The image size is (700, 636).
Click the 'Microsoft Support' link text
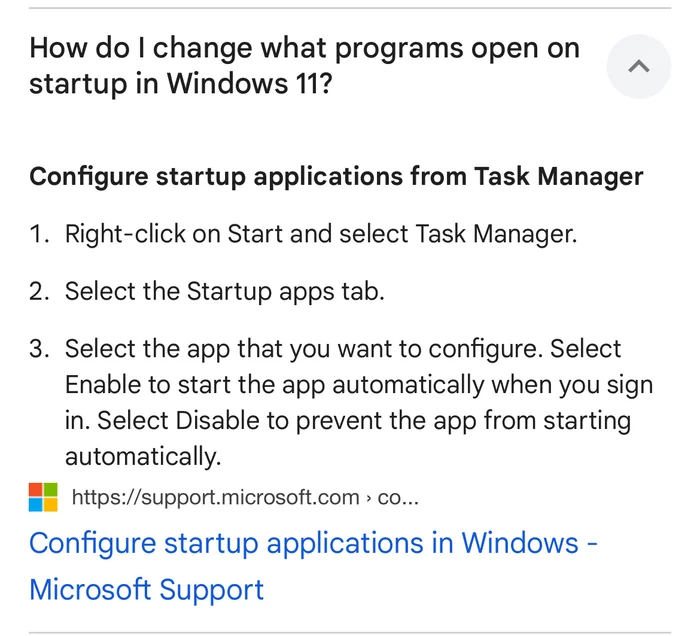click(x=147, y=589)
